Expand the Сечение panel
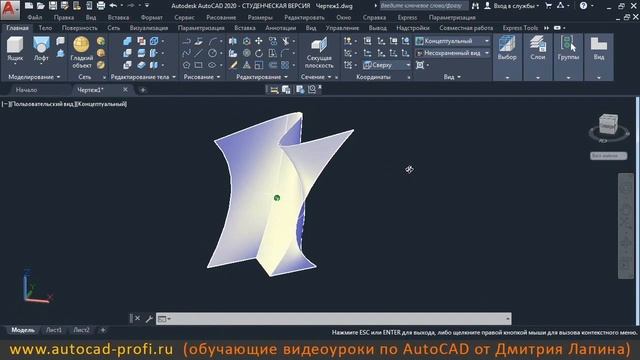The height and width of the screenshot is (360, 640). pyautogui.click(x=316, y=77)
